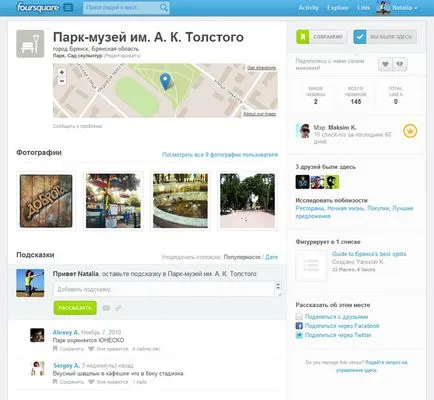This screenshot has width=434, height=400.
Task: Click the Facebook share icon
Action: pos(299,326)
